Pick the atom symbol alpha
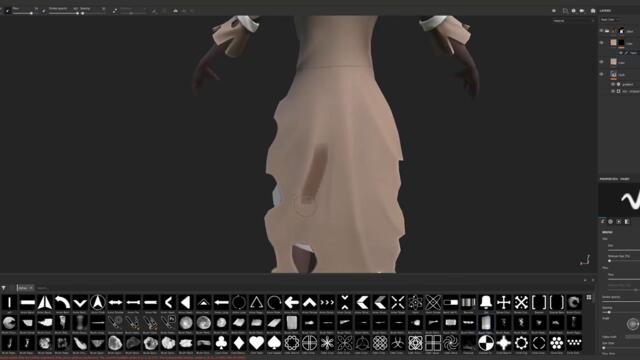 pos(415,302)
